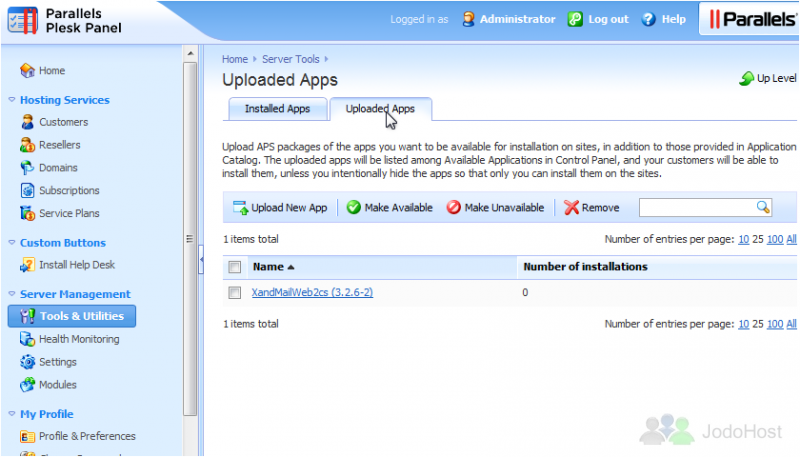Open Tools & Utilities in the sidebar
Image resolution: width=800 pixels, height=457 pixels.
click(x=72, y=316)
